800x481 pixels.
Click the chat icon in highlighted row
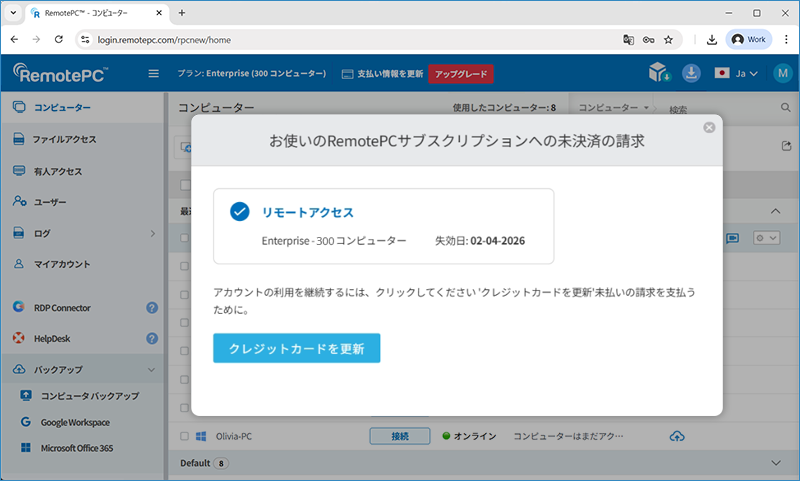[x=733, y=238]
